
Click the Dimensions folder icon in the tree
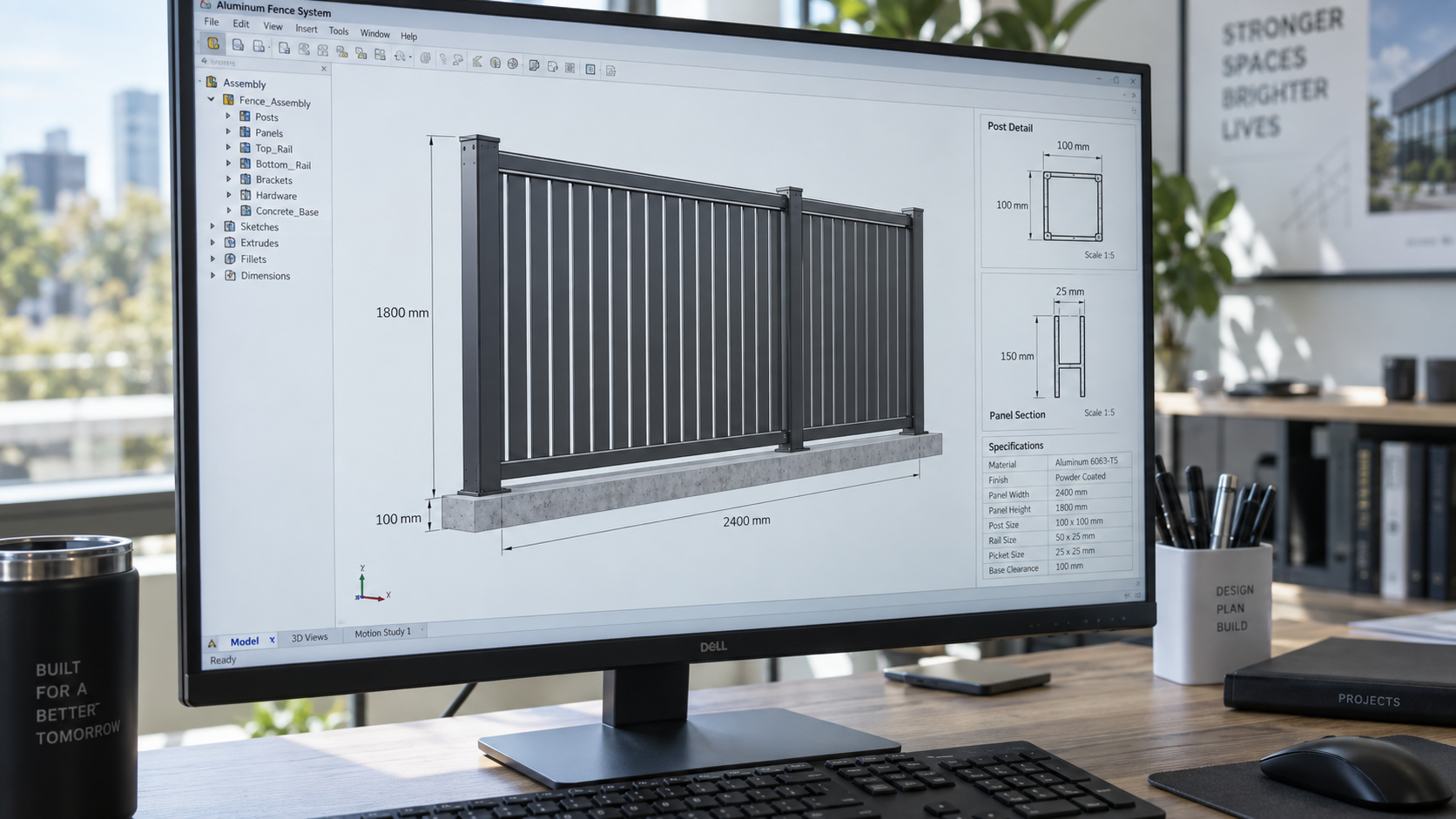(230, 275)
